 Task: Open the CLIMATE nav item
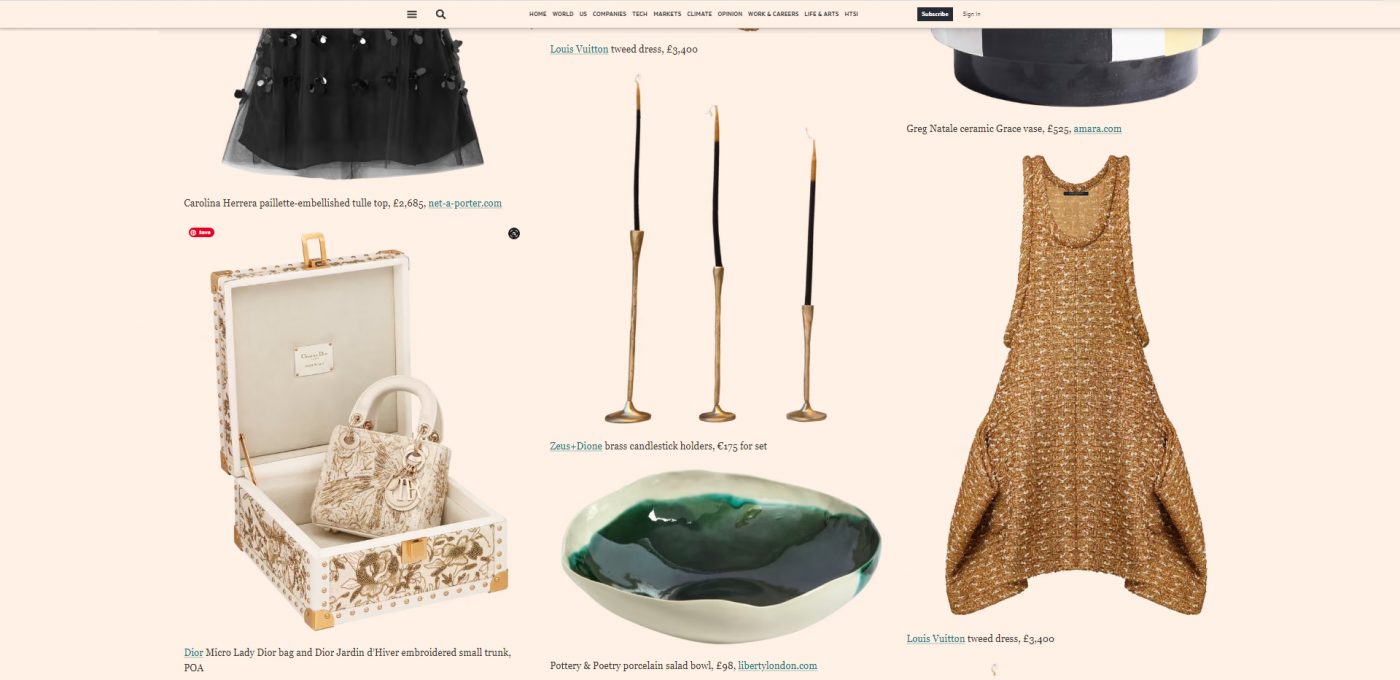[699, 14]
